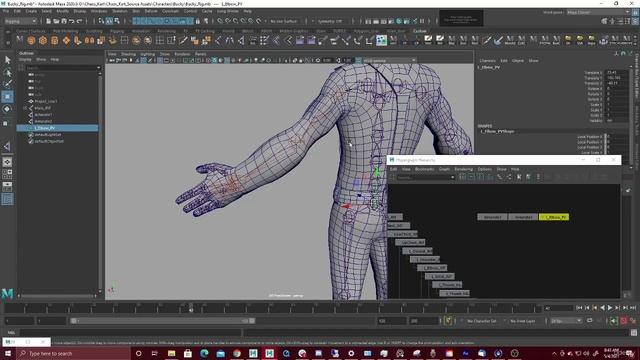
Task: Click the Redo arrow icon
Action: coord(79,21)
